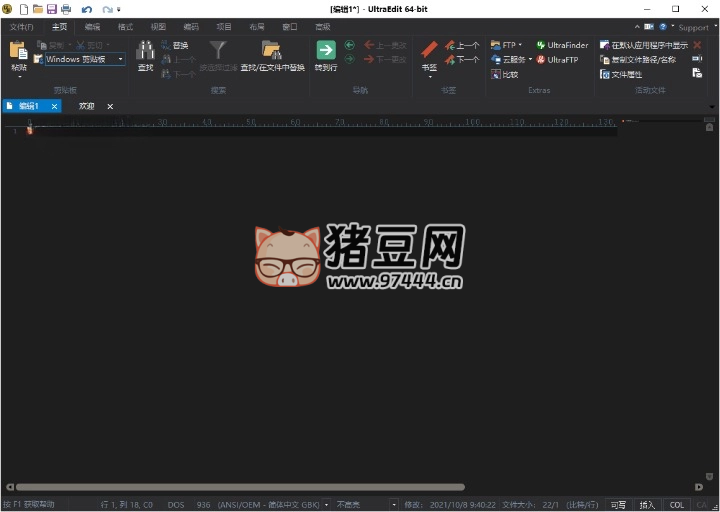Click the green back navigation circle arrow

coord(350,45)
